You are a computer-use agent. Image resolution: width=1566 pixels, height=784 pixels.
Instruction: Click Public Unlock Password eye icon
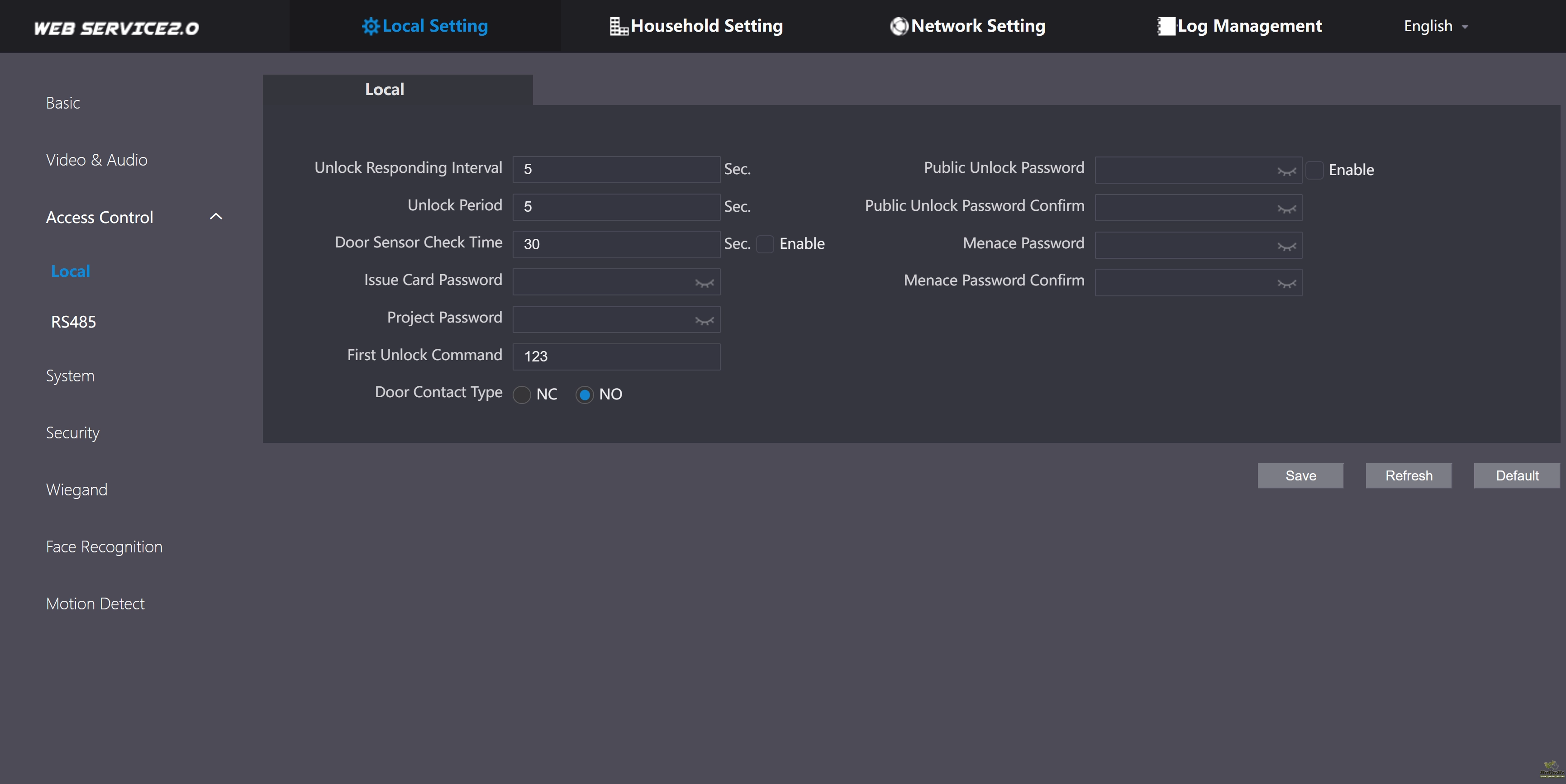tap(1286, 171)
